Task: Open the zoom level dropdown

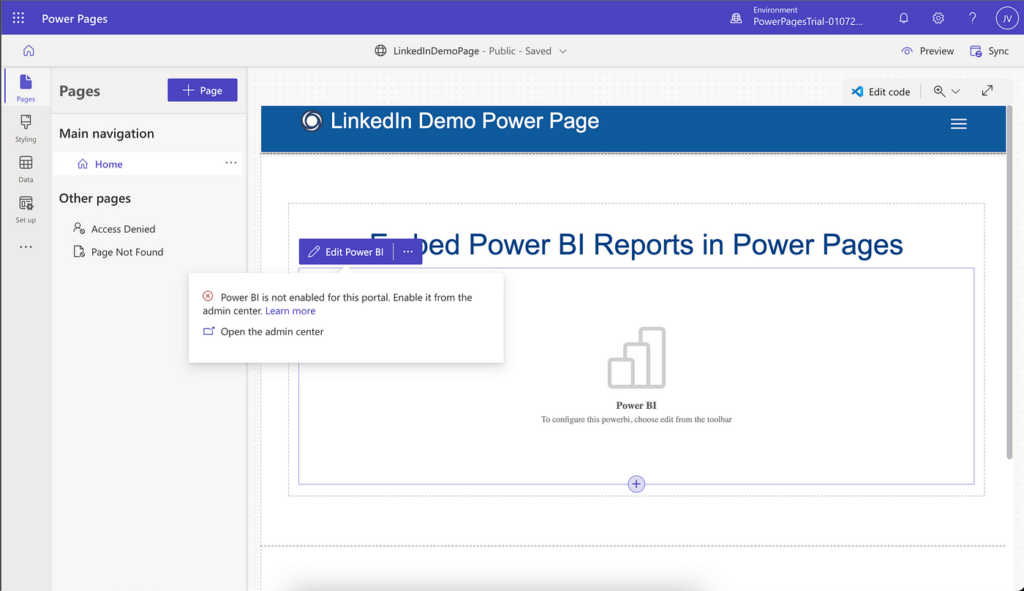Action: 946,91
